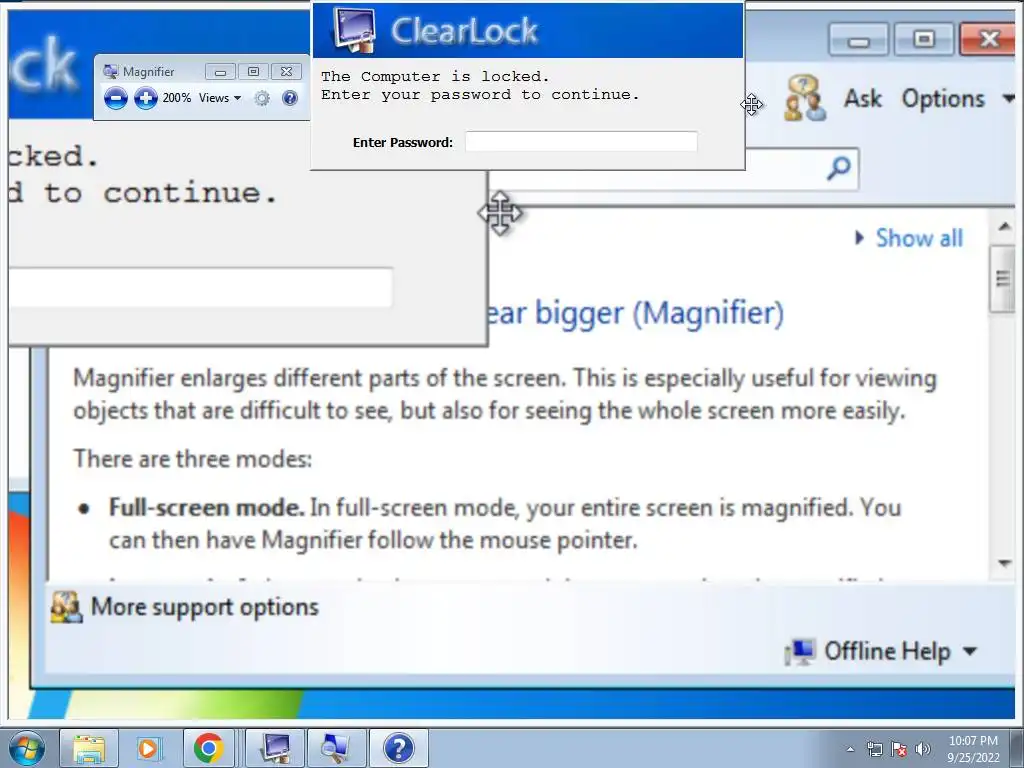Click the ClearLock logo icon

[x=355, y=29]
